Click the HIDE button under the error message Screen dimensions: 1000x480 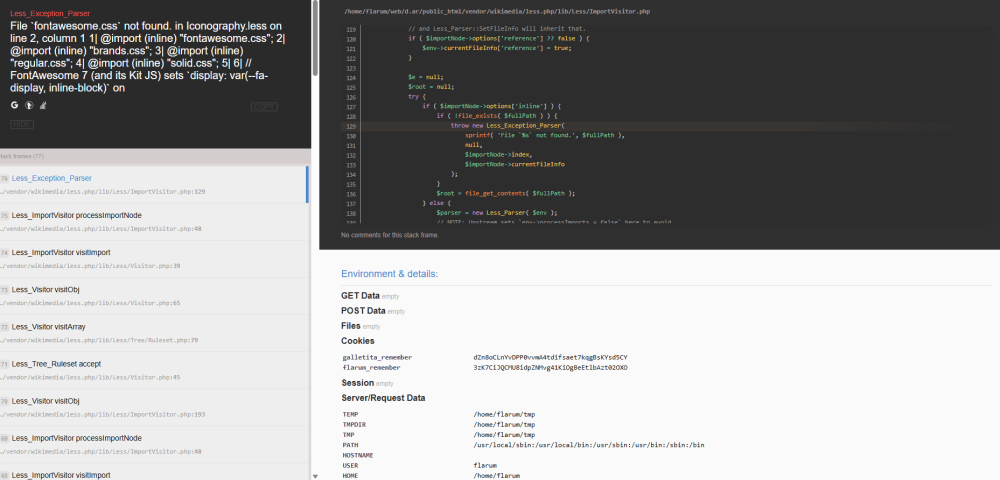click(x=22, y=124)
